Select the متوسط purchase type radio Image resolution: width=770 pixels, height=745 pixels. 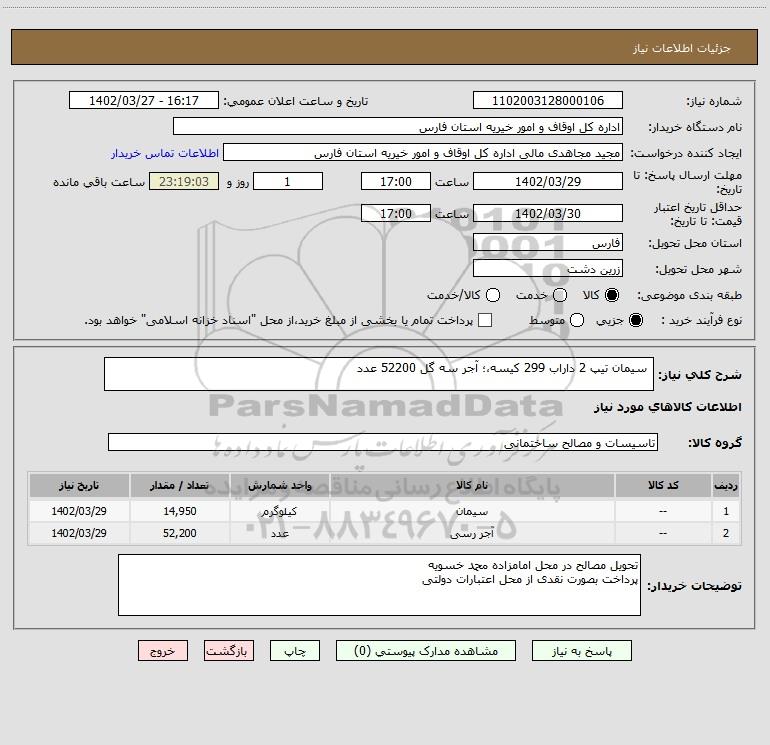[577, 320]
